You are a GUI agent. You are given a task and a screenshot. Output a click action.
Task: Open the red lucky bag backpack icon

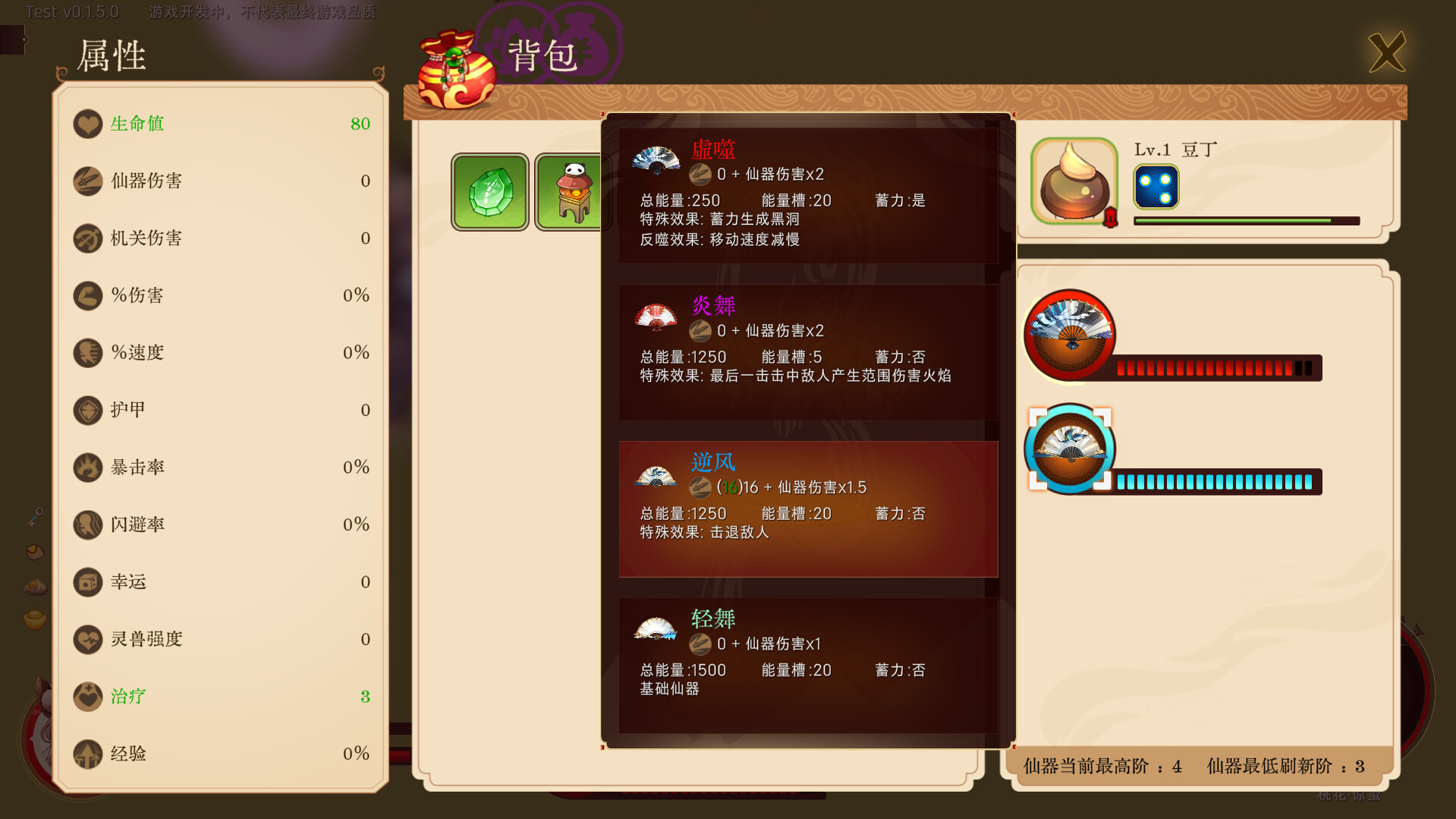456,70
